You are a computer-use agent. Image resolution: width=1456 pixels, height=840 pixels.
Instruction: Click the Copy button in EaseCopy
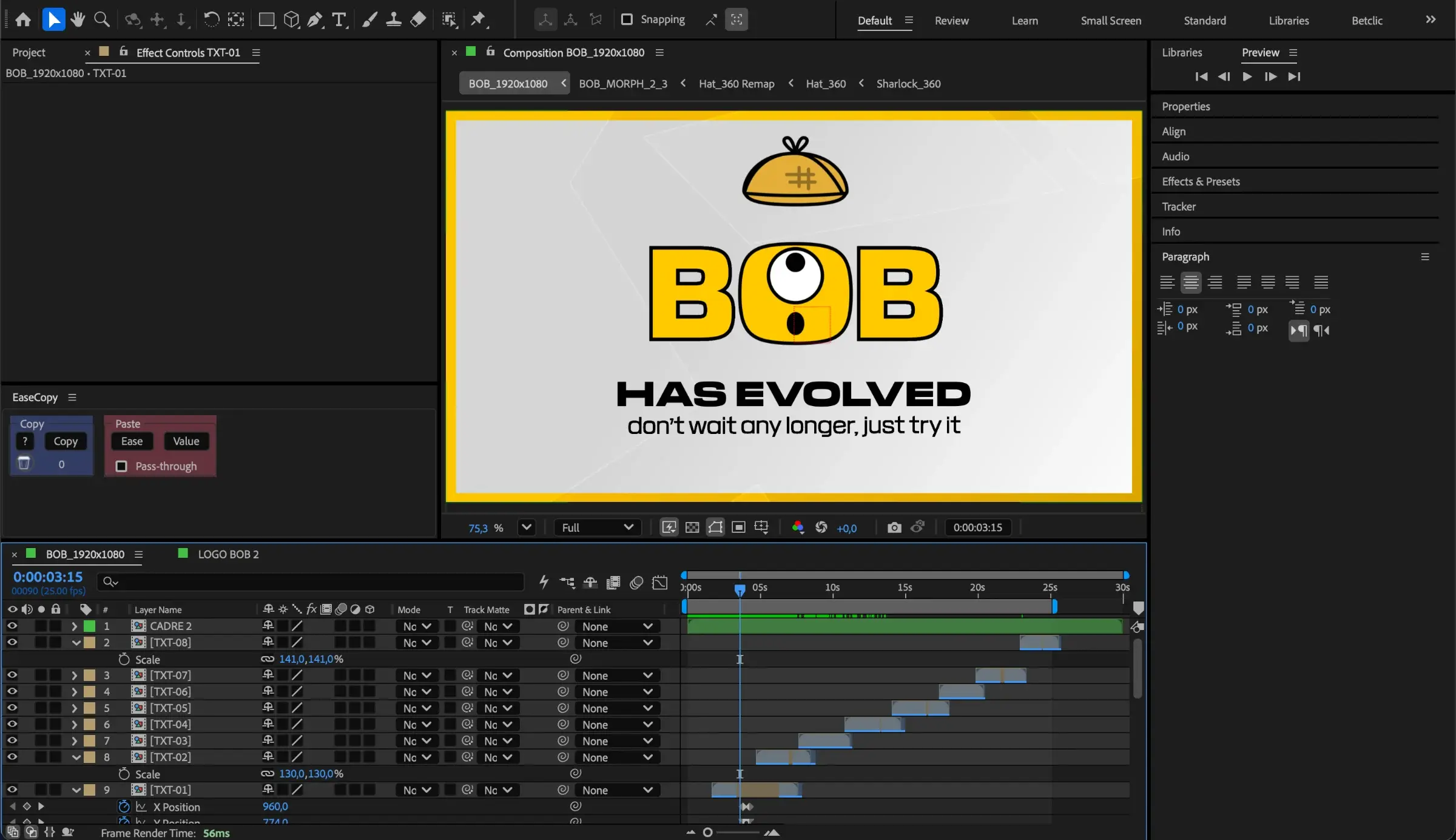(66, 441)
